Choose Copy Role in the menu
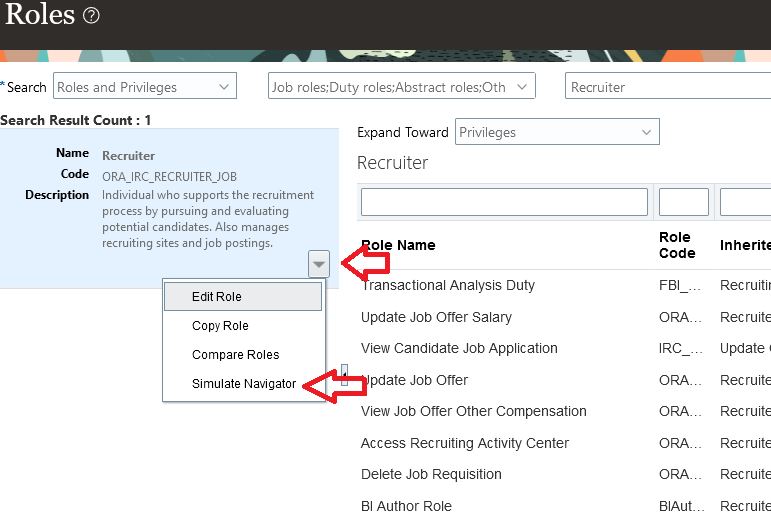This screenshot has height=526, width=771. (x=243, y=325)
